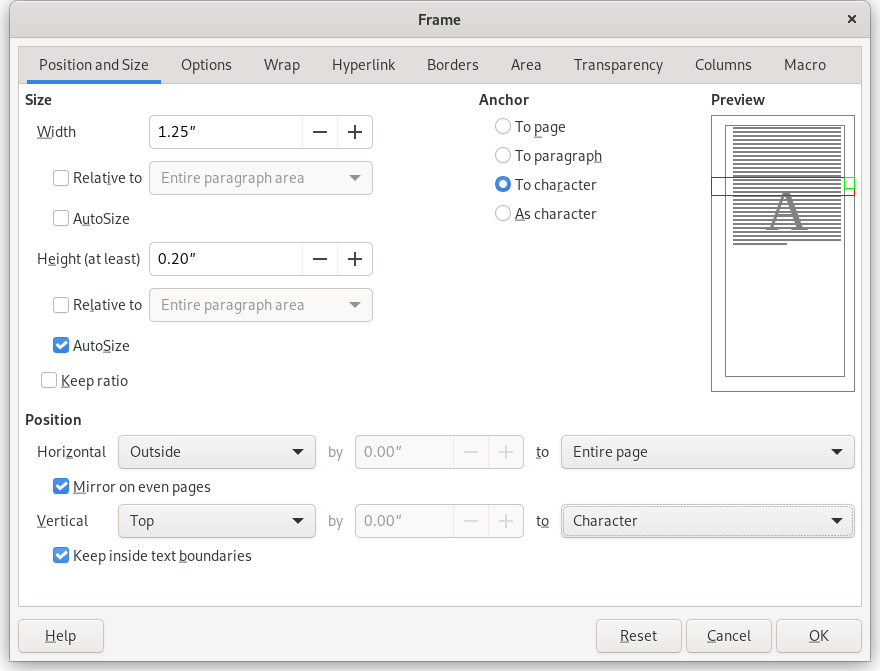The image size is (880, 671).
Task: Open the Entire page reference dropdown
Action: click(x=707, y=452)
